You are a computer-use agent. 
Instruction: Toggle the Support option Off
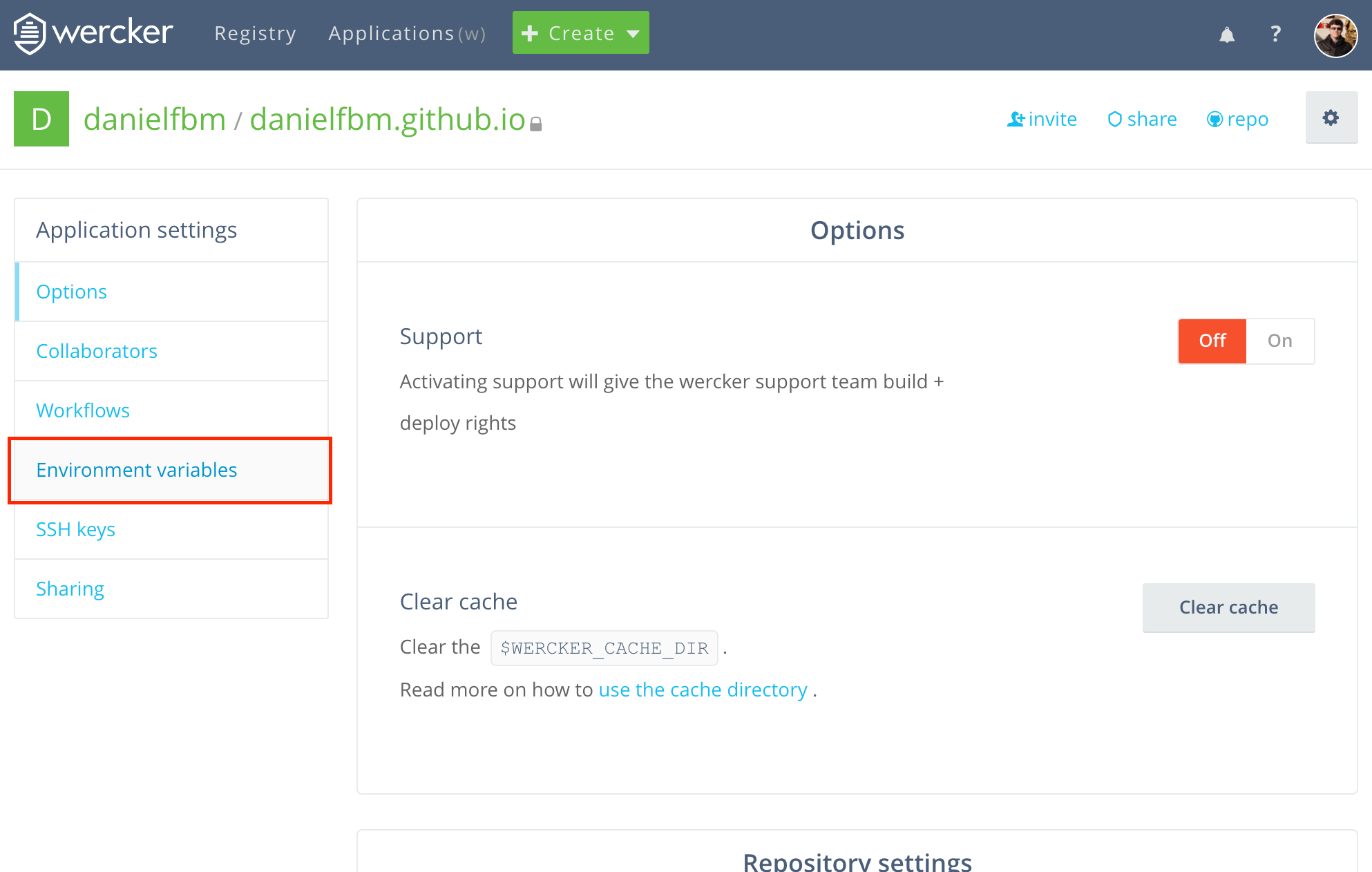pos(1213,340)
